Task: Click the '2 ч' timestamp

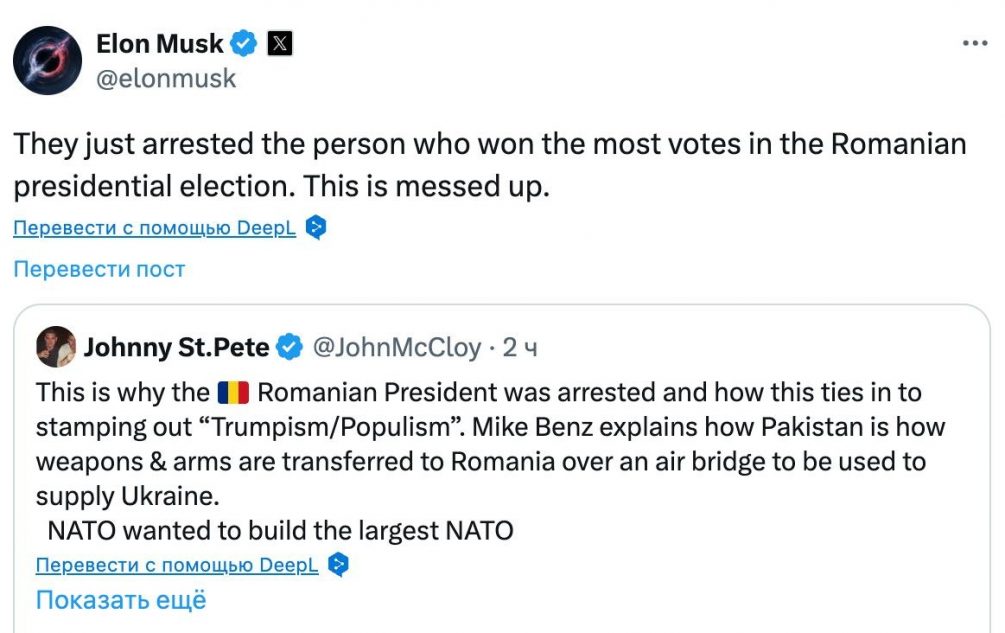Action: point(520,347)
